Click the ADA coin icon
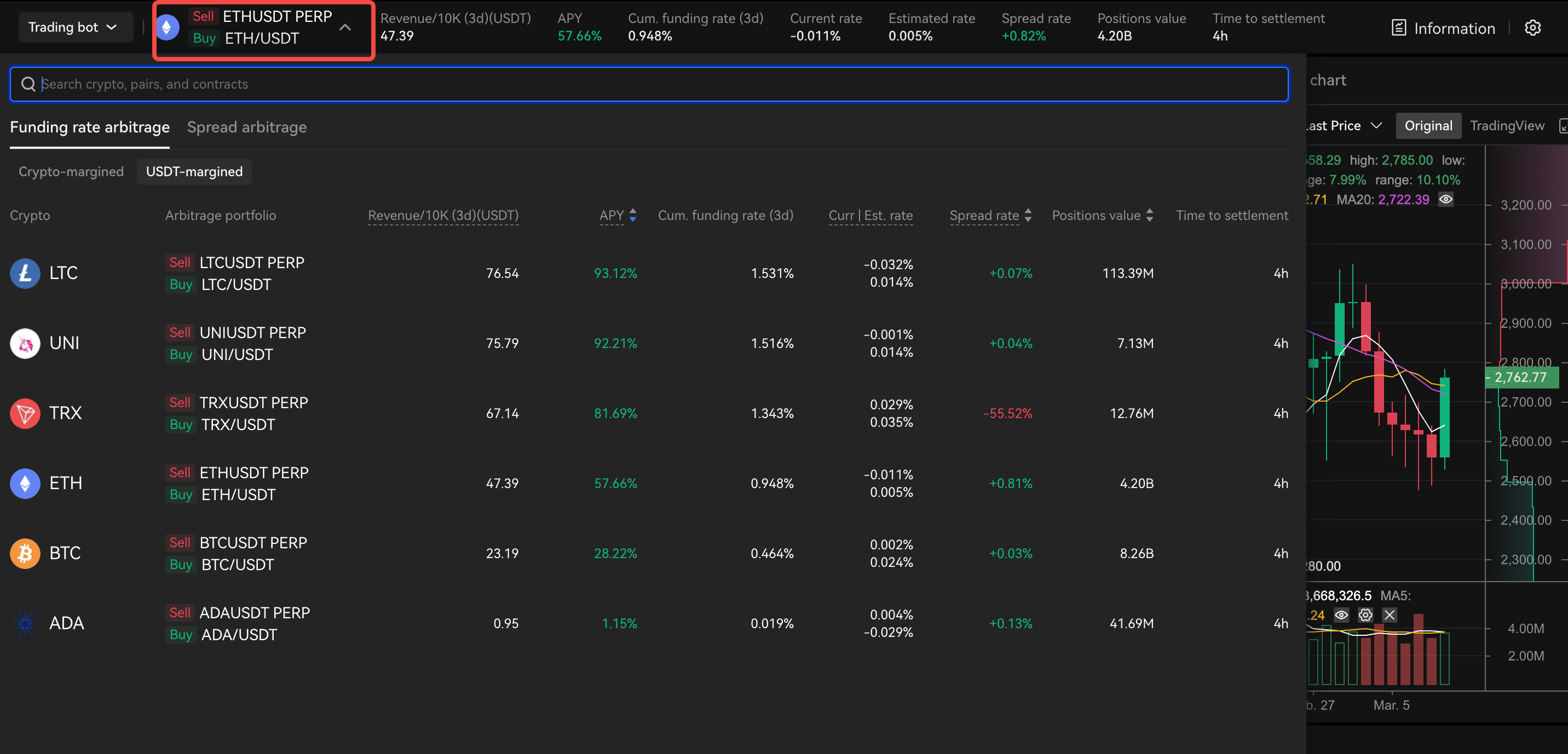The width and height of the screenshot is (1568, 754). coord(25,623)
